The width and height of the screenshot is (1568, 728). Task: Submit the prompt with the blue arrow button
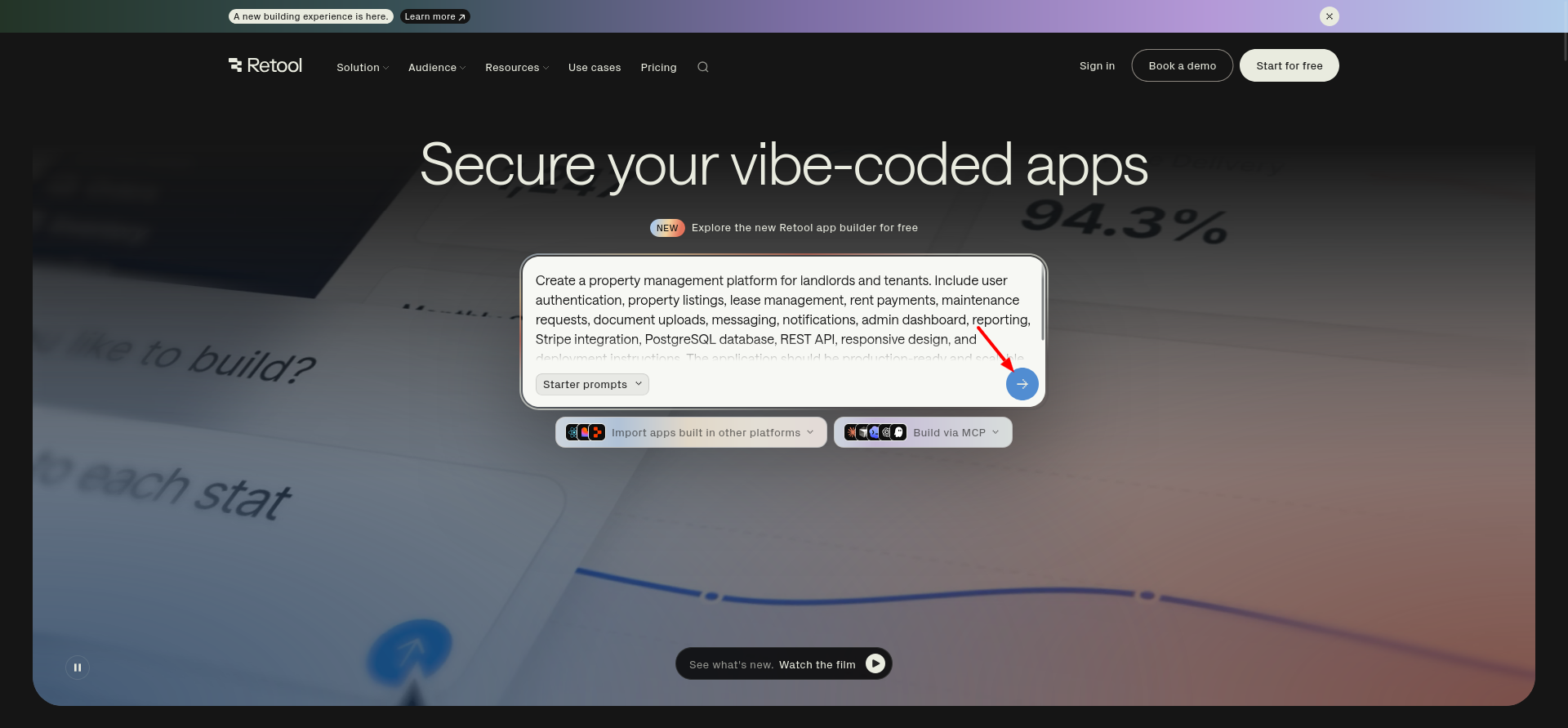[x=1022, y=384]
